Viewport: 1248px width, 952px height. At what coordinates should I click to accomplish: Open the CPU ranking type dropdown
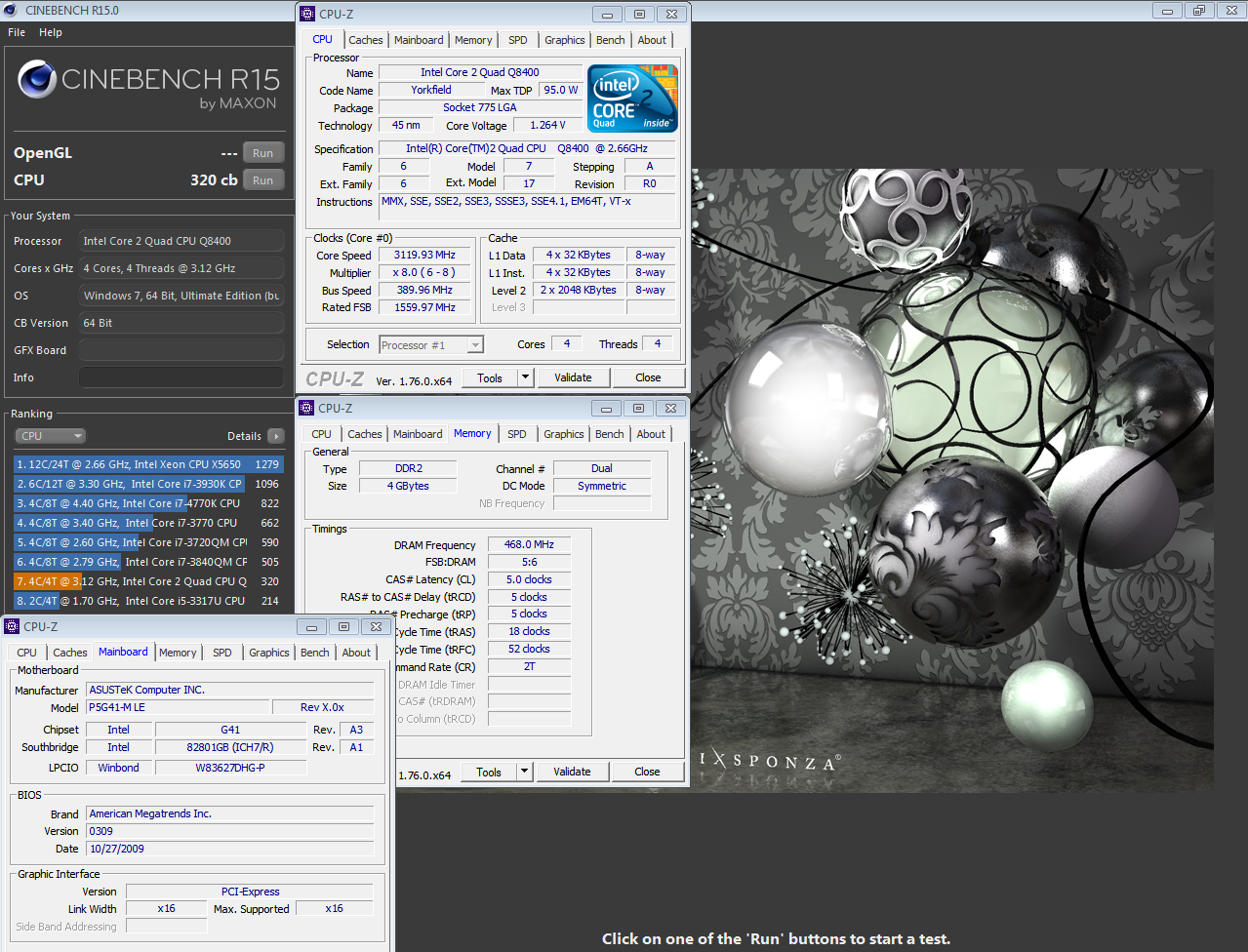(x=51, y=436)
